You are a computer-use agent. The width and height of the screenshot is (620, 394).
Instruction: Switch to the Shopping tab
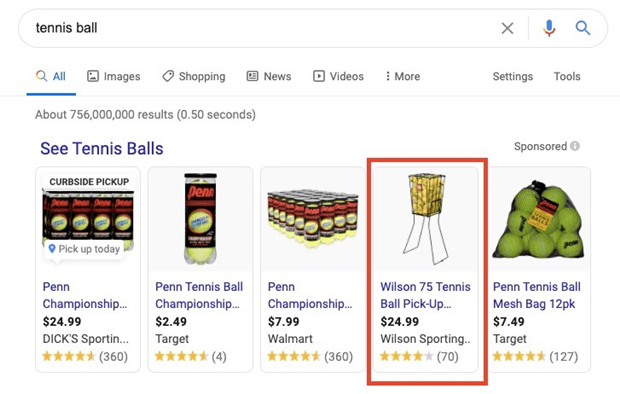tap(194, 76)
